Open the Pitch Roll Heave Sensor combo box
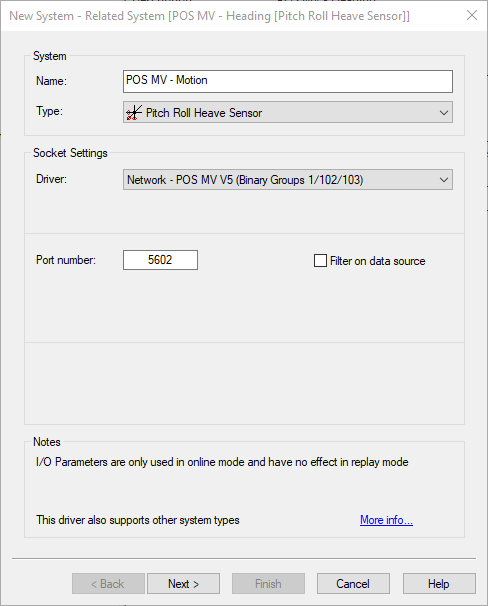This screenshot has height=606, width=488. pyautogui.click(x=288, y=112)
